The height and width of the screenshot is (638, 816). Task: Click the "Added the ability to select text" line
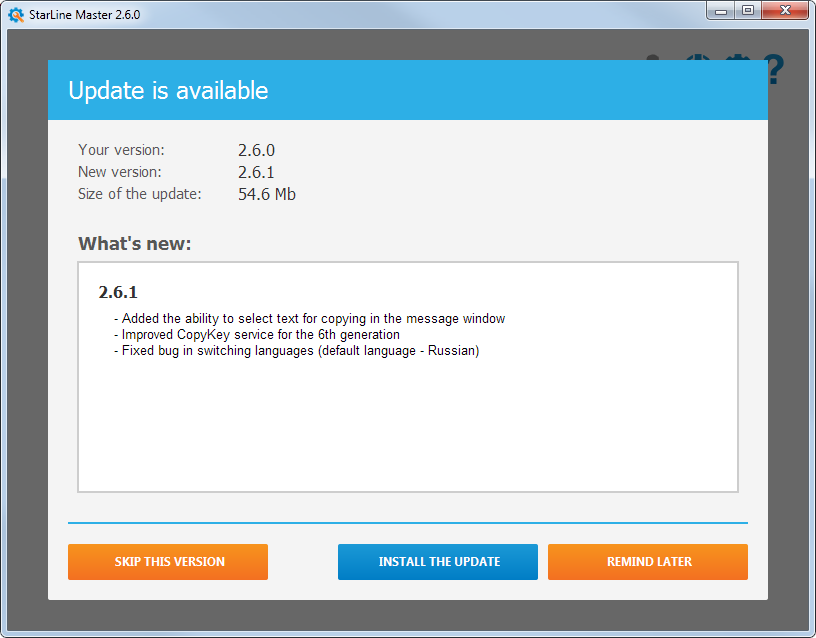[310, 318]
